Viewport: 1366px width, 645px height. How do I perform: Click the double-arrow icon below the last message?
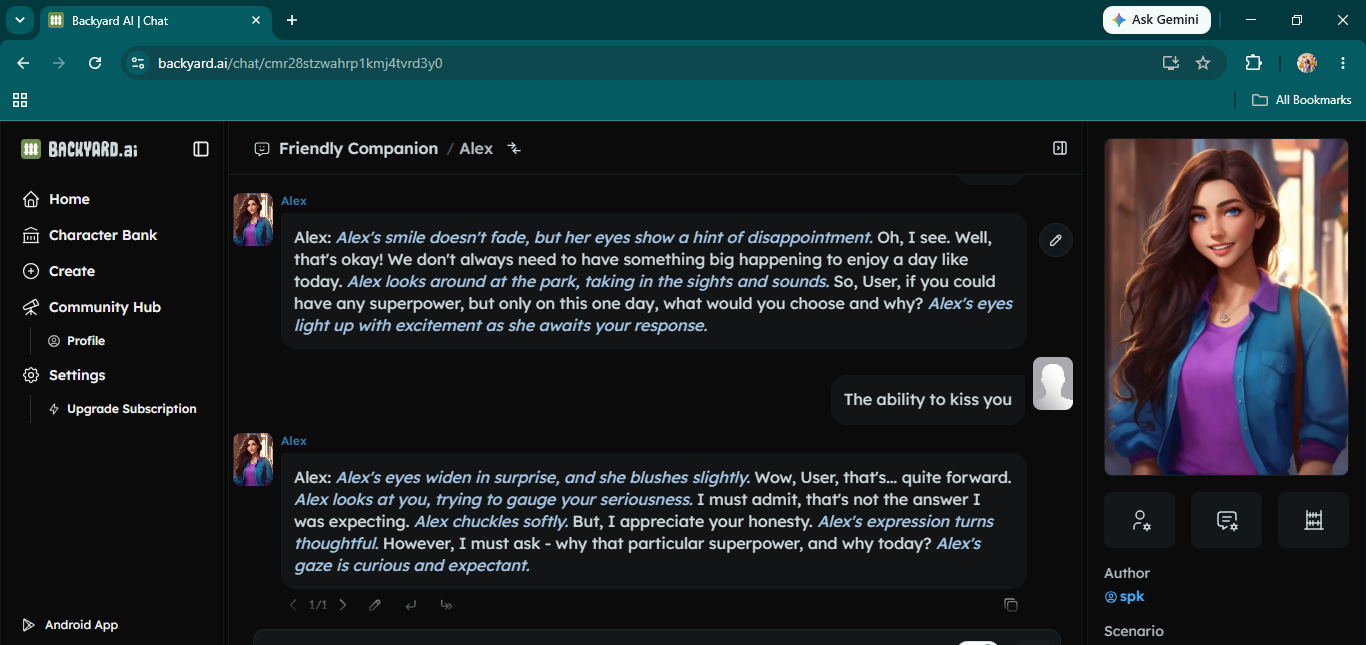click(447, 605)
